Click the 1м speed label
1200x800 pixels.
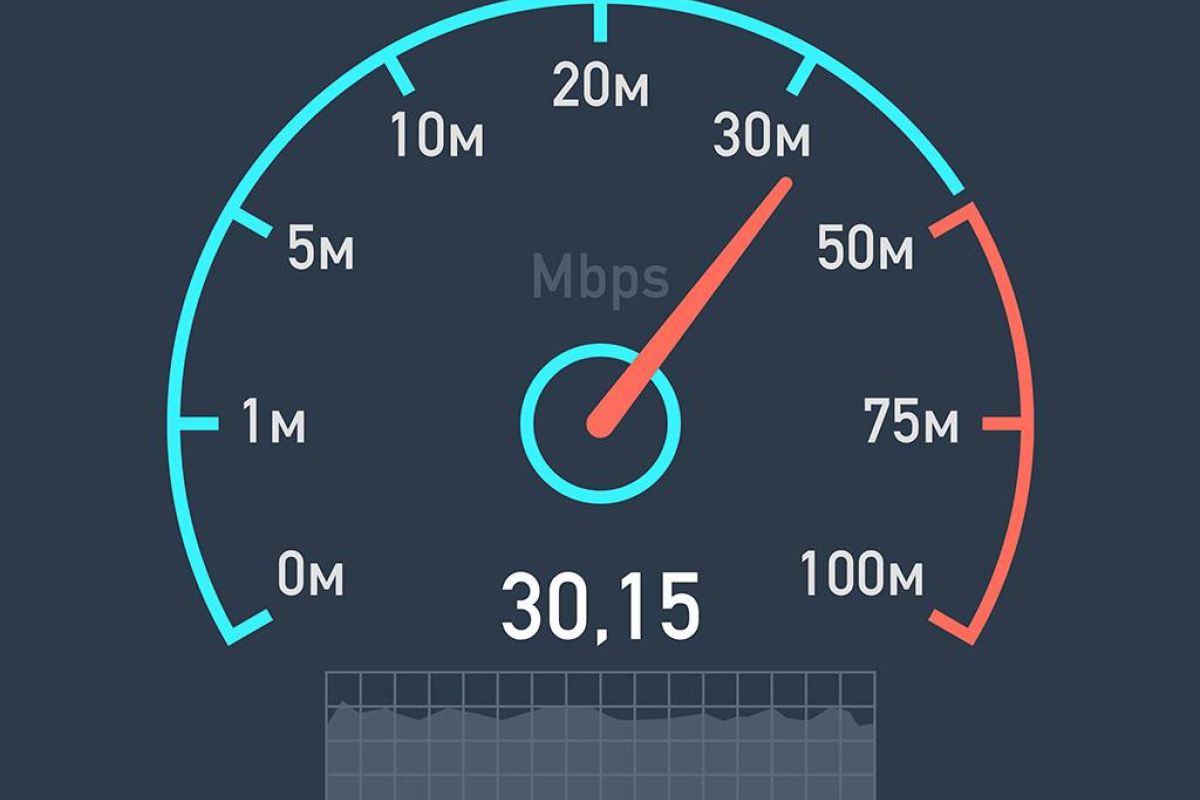click(x=273, y=425)
